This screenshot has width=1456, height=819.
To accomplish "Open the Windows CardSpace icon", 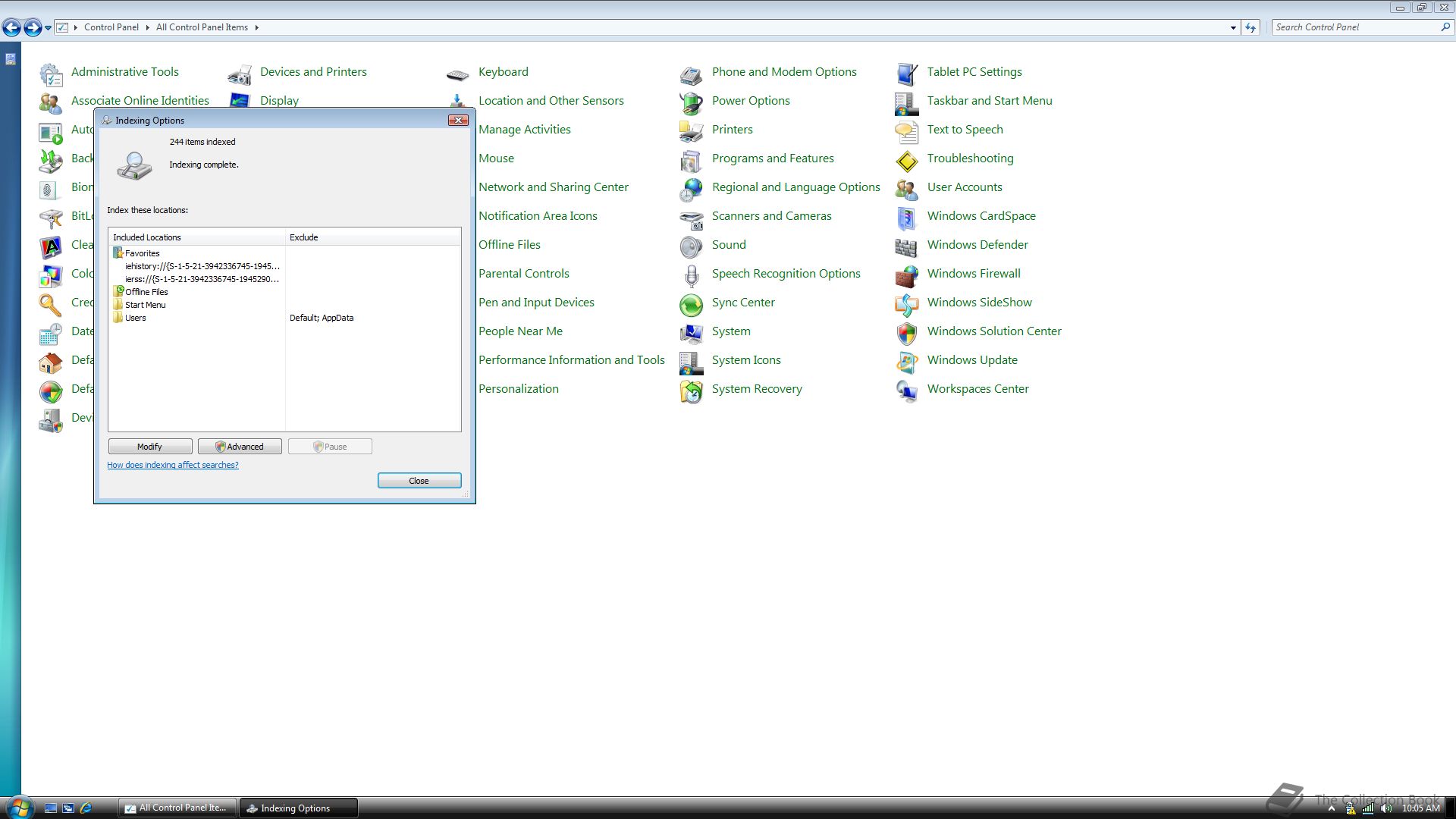I will [x=906, y=218].
